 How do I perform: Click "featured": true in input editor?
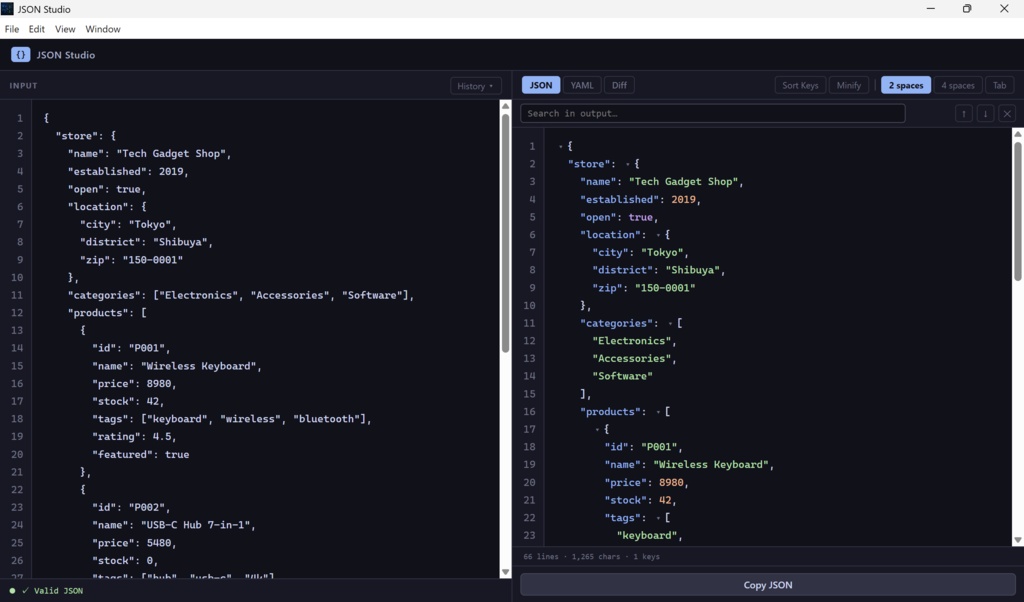tap(140, 454)
